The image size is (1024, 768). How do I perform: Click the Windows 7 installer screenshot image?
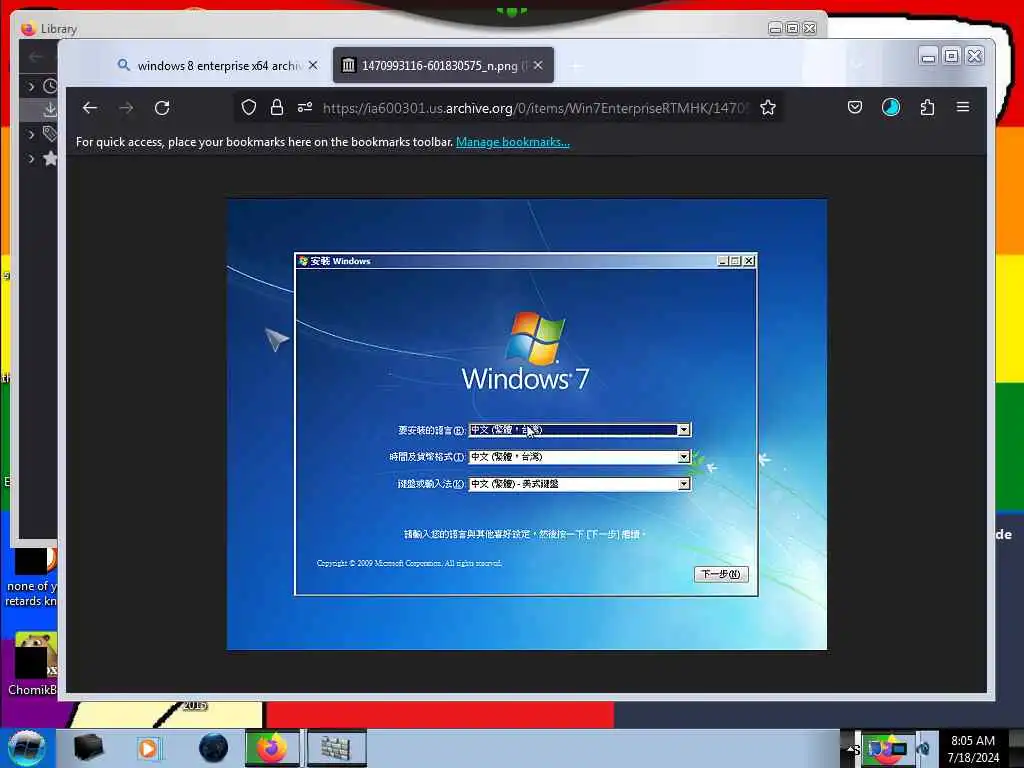526,424
